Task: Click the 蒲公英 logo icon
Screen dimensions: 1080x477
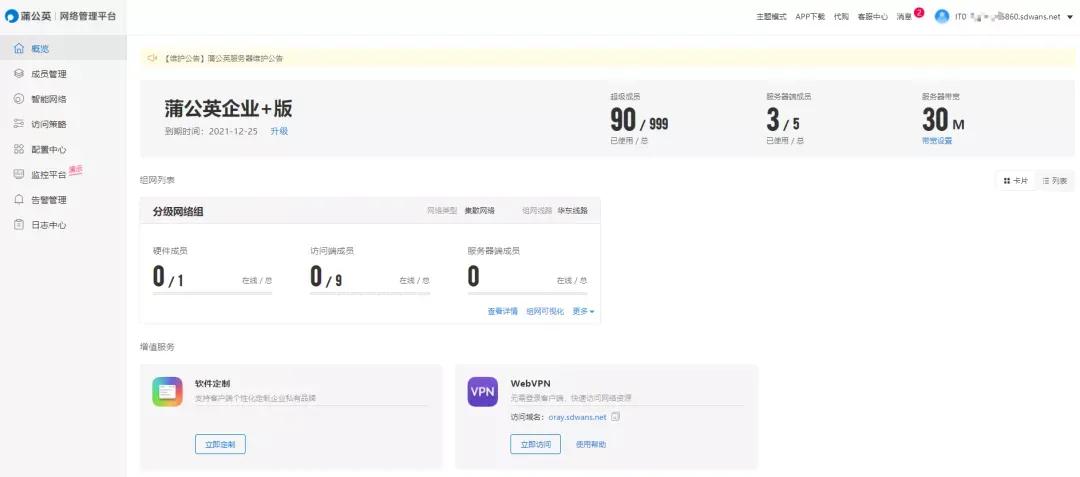Action: click(12, 16)
